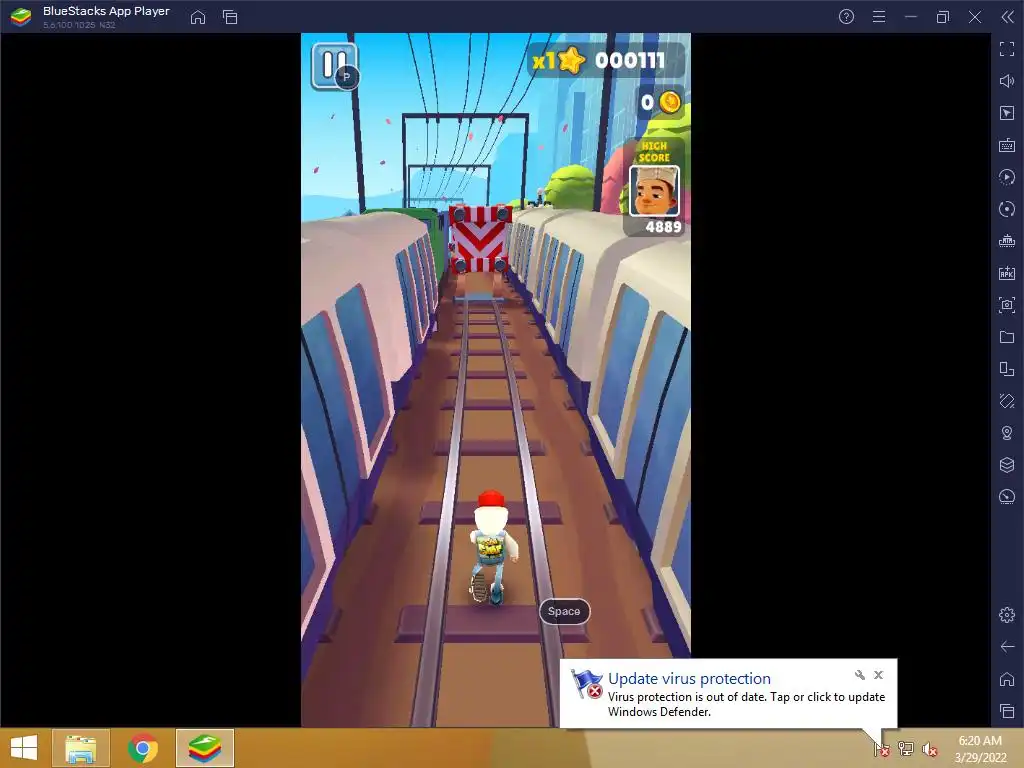Click the BlueStacks logo in title bar
This screenshot has height=768, width=1024.
21,17
